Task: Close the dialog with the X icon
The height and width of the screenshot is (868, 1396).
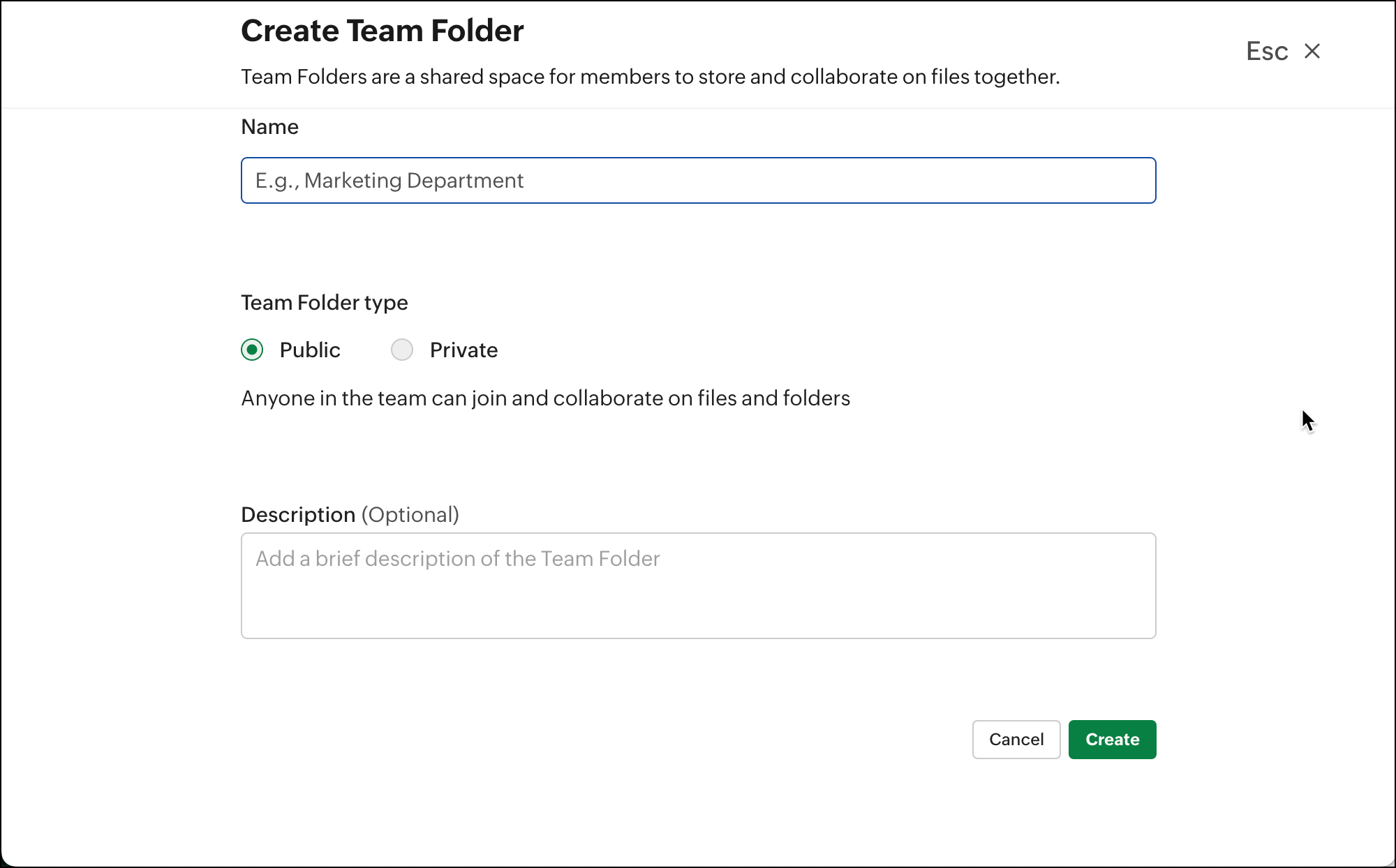Action: click(x=1312, y=51)
